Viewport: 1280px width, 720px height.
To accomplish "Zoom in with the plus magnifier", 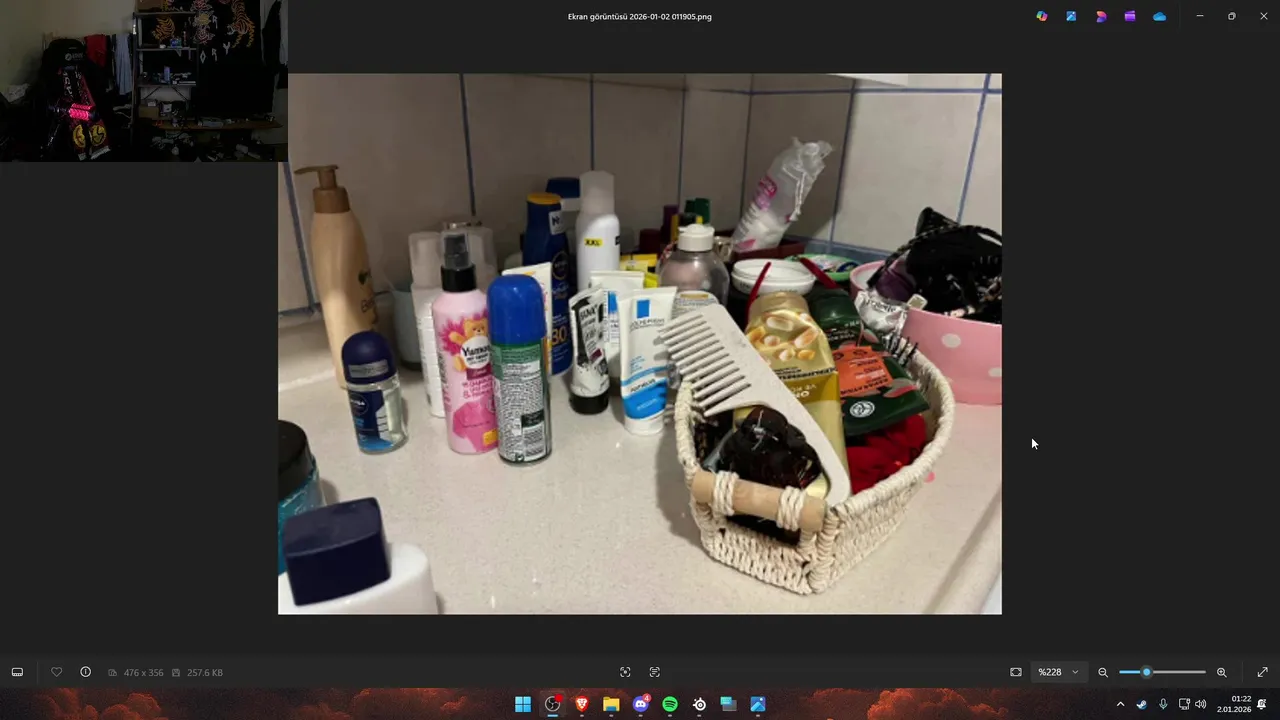I will pos(1221,672).
